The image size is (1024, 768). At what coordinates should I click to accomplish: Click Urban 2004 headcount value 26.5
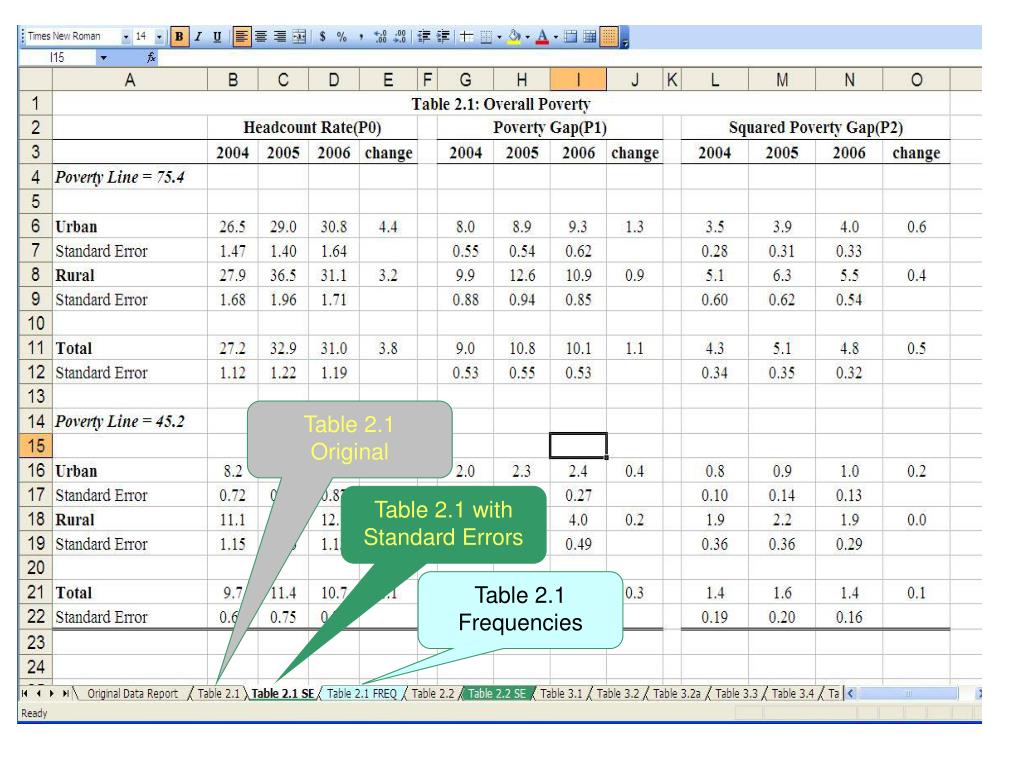click(232, 227)
